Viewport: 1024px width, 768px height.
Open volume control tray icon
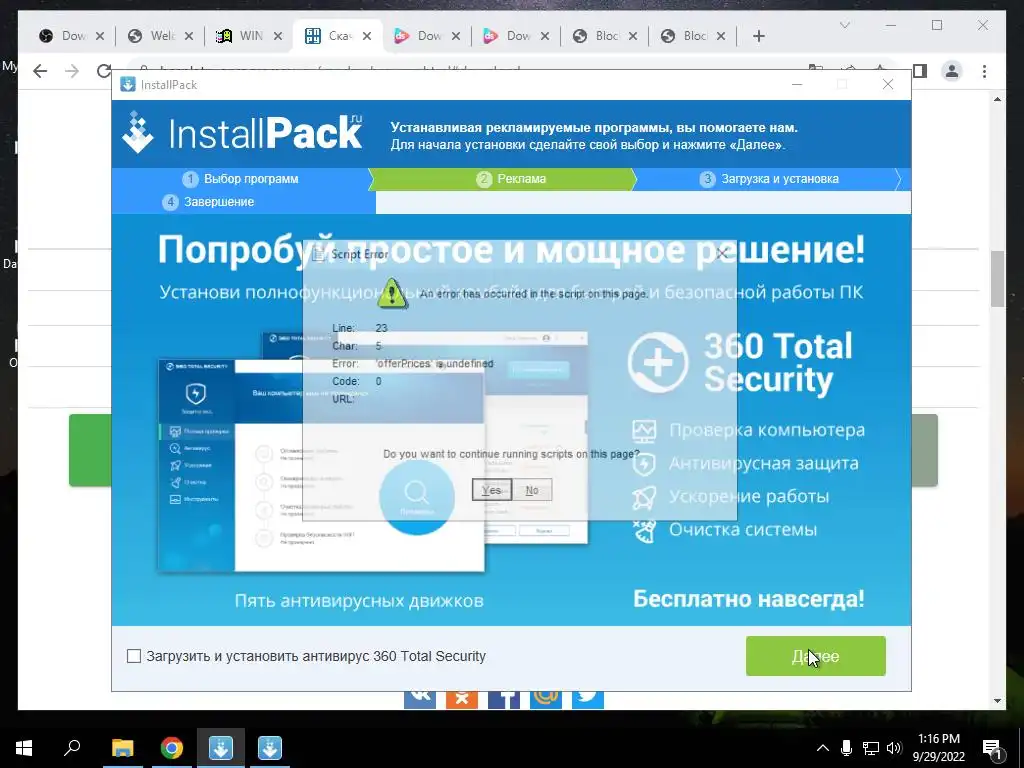click(x=894, y=748)
